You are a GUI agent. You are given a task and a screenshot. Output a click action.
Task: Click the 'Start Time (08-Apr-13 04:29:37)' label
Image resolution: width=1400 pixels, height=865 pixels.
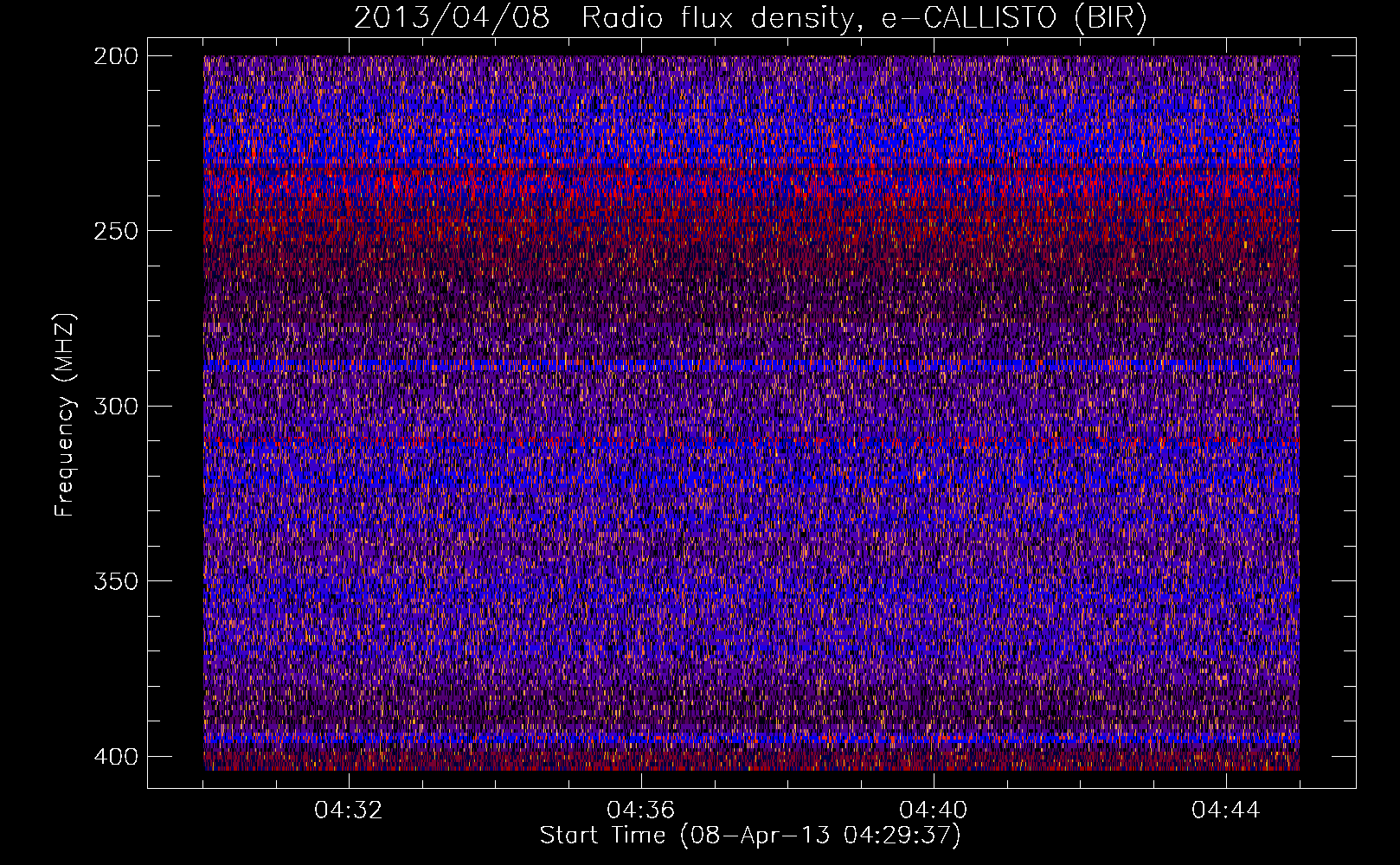click(x=750, y=836)
